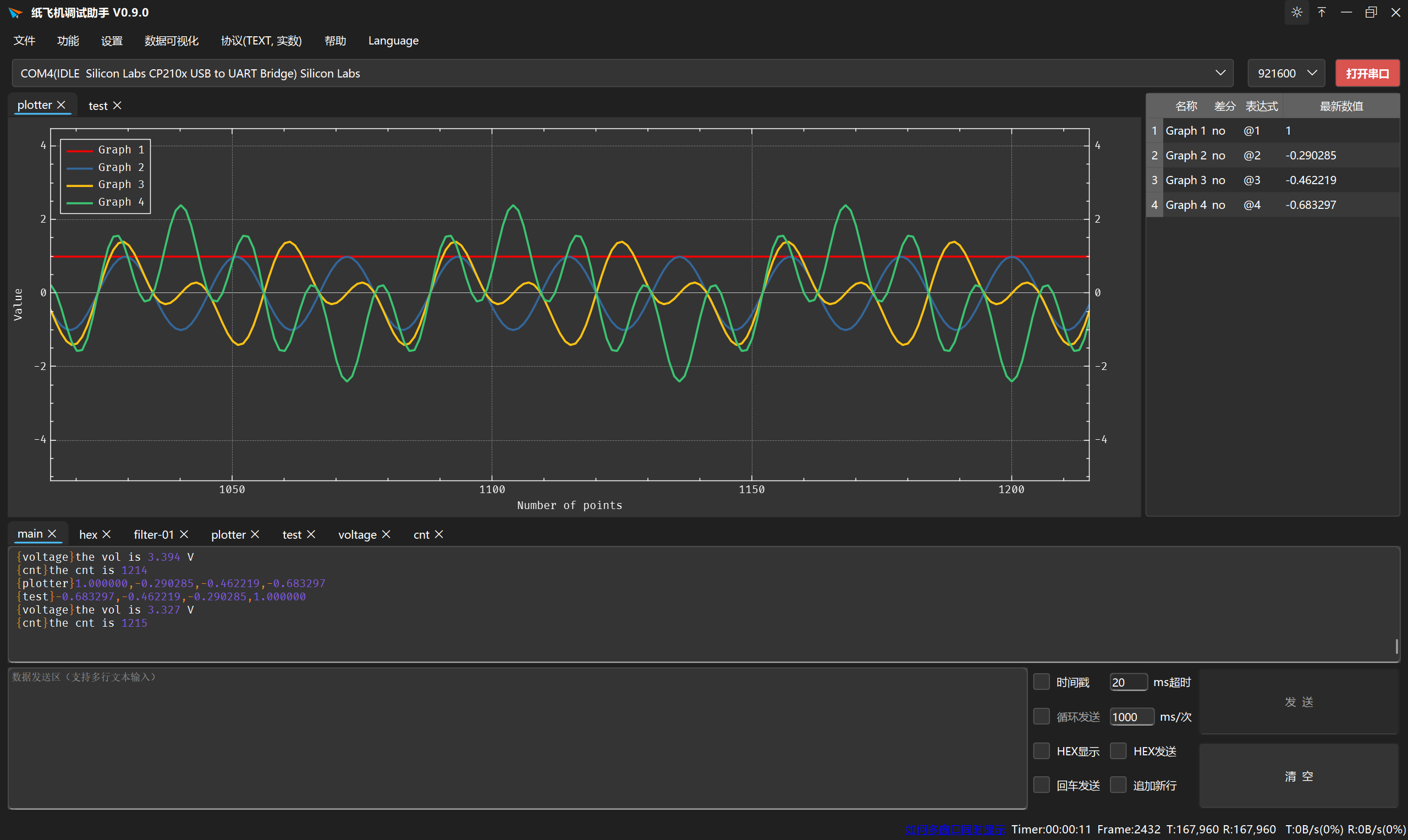Close the upper test tab with its X

(117, 106)
